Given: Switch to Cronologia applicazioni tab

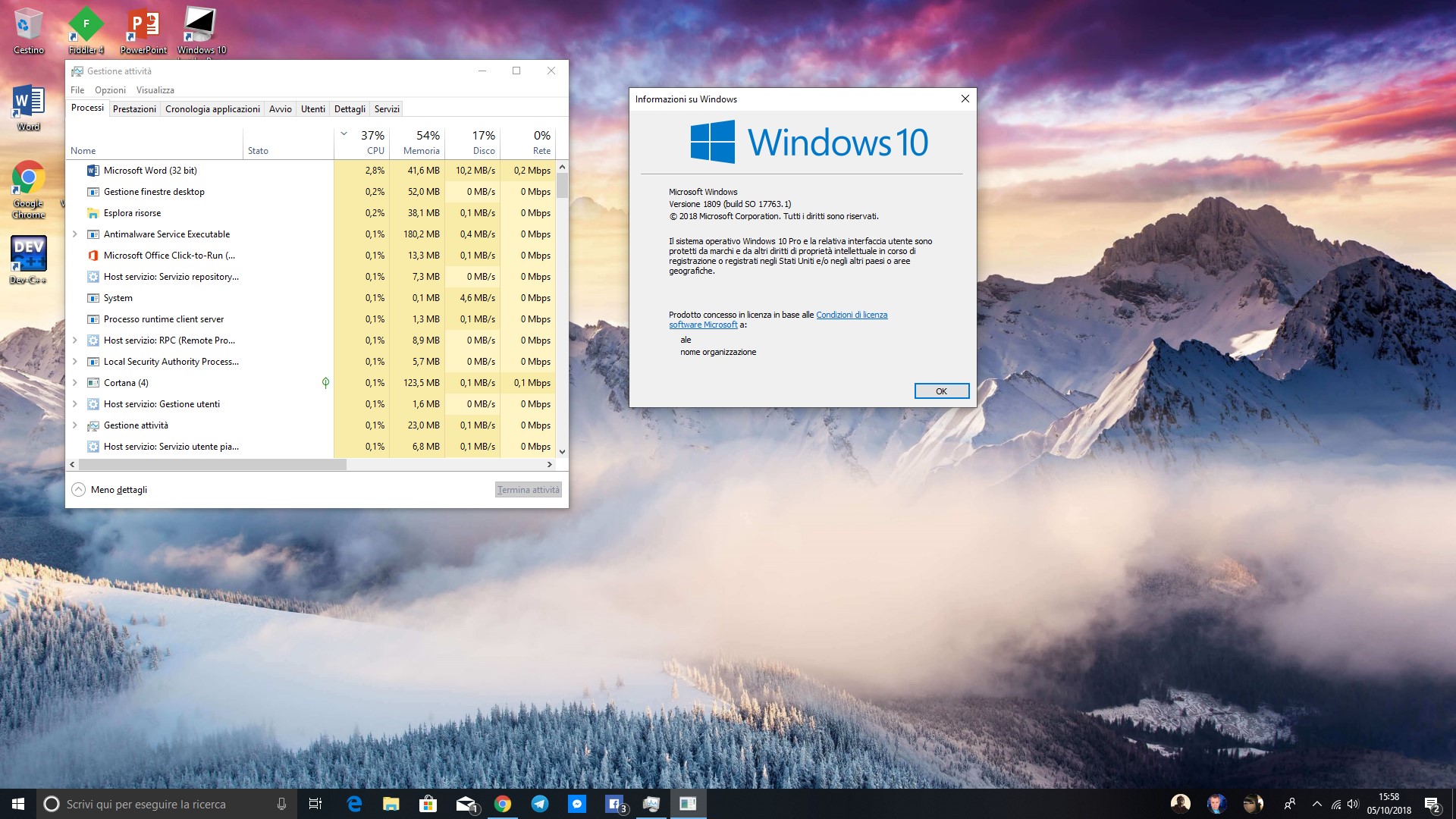Looking at the screenshot, I should click(212, 109).
